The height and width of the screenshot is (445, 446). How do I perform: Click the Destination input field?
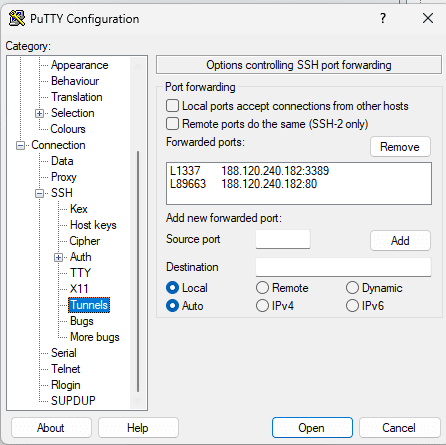[x=343, y=267]
